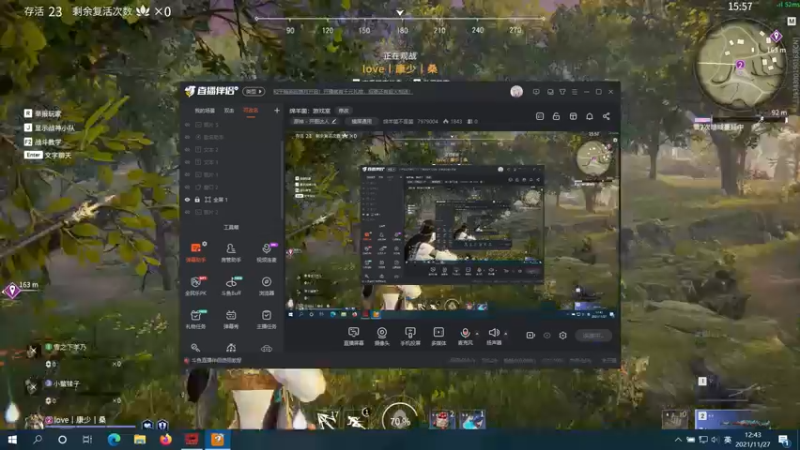
Task: Add a 多媒体 media source
Action: pos(438,336)
